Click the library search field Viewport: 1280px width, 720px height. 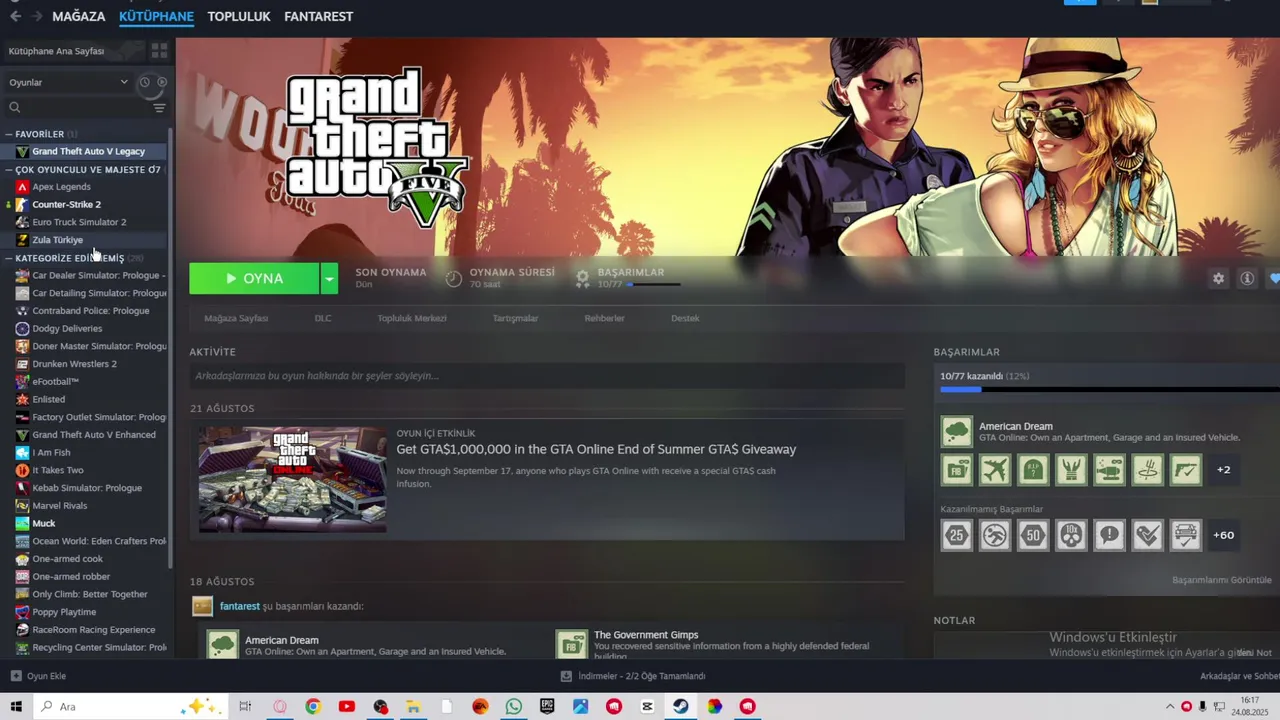click(x=76, y=107)
